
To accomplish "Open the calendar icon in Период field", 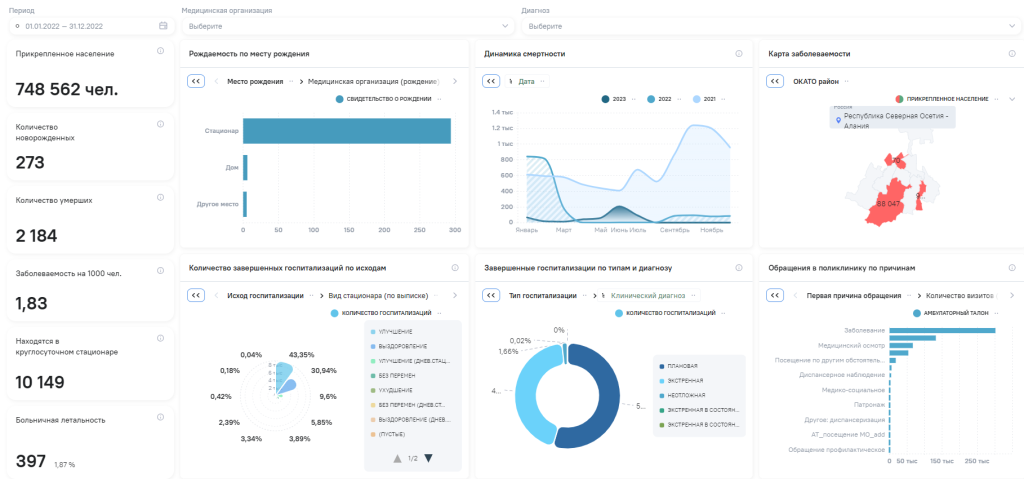I will 162,25.
